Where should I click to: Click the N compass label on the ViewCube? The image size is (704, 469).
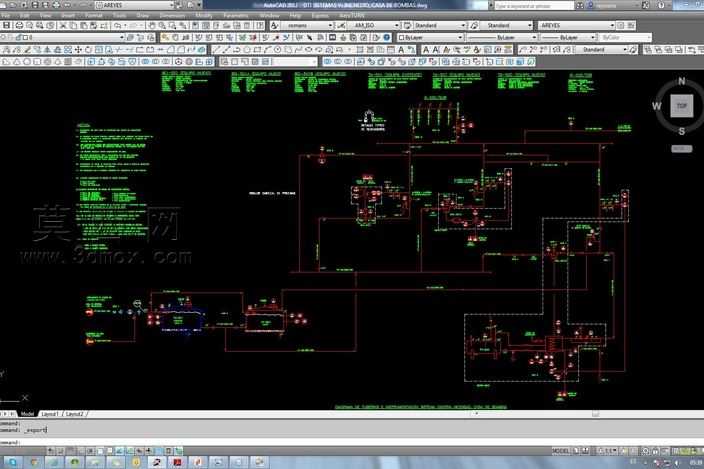click(x=682, y=81)
